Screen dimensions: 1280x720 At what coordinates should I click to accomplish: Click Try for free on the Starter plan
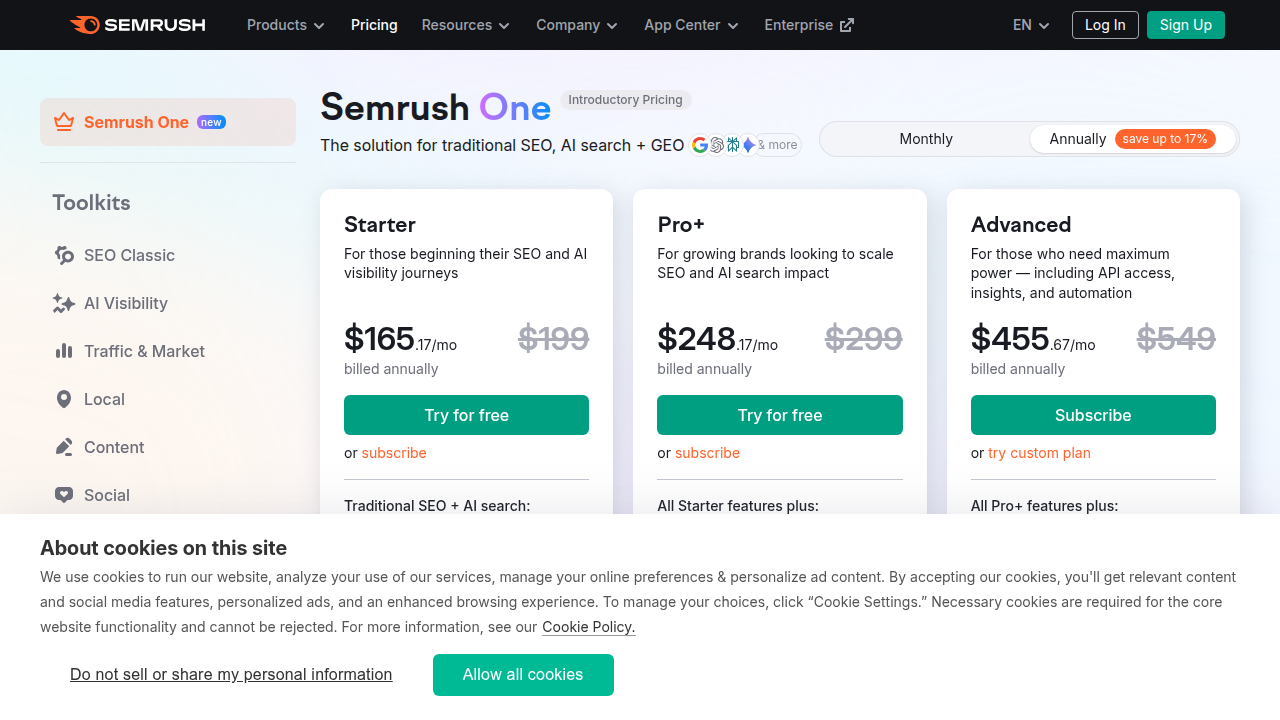click(466, 414)
